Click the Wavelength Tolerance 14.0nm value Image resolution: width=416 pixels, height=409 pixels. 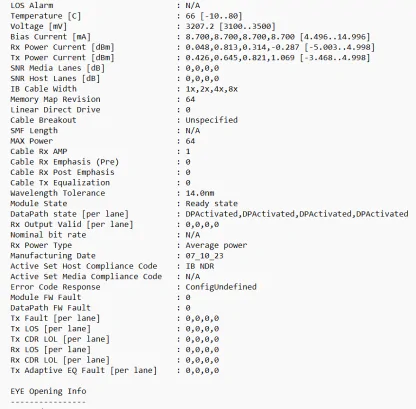coord(200,193)
